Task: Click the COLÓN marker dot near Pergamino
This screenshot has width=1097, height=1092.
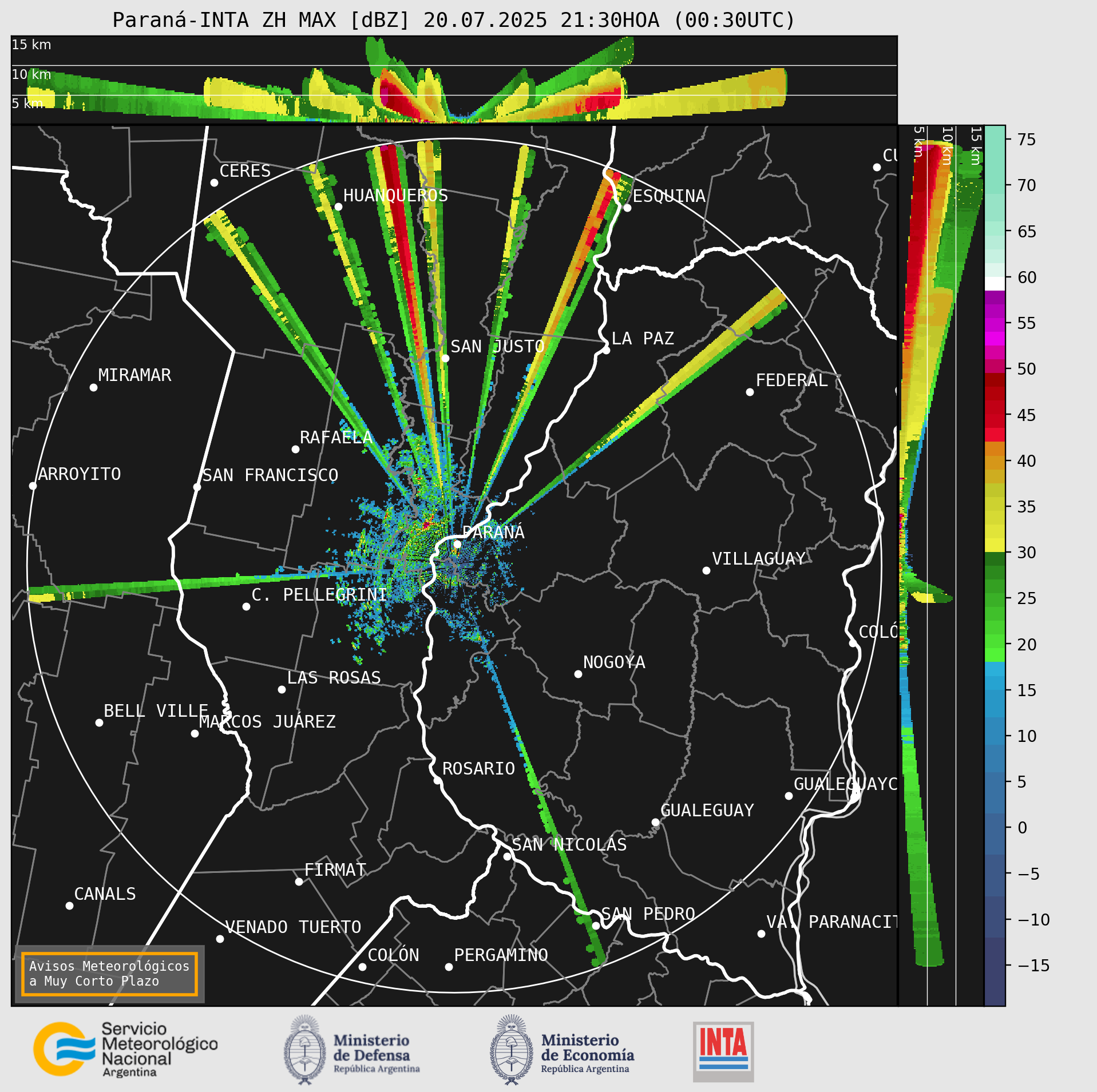Action: (x=362, y=967)
